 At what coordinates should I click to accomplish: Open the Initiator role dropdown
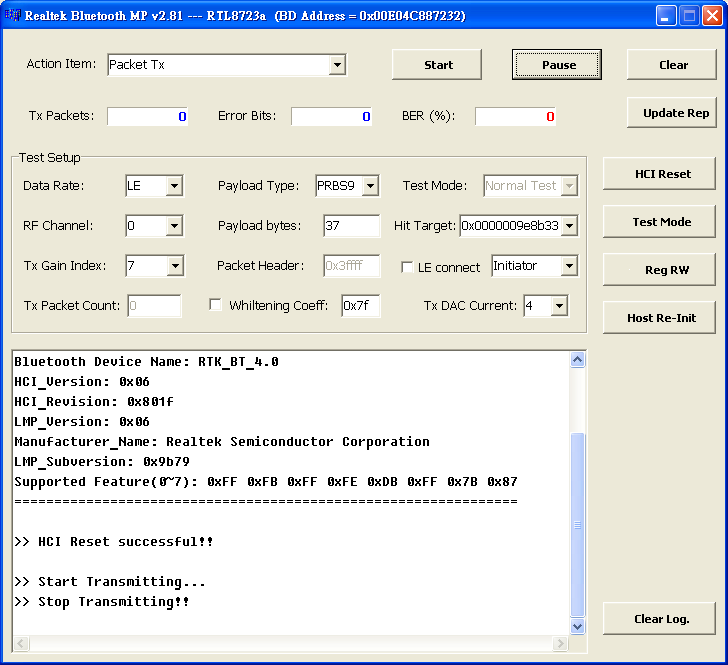point(569,266)
